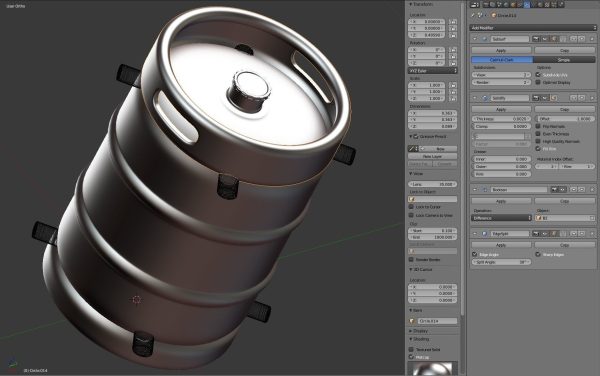Screen dimensions: 600x376
Task: Open the properties editor type selector icon
Action: 475,5
